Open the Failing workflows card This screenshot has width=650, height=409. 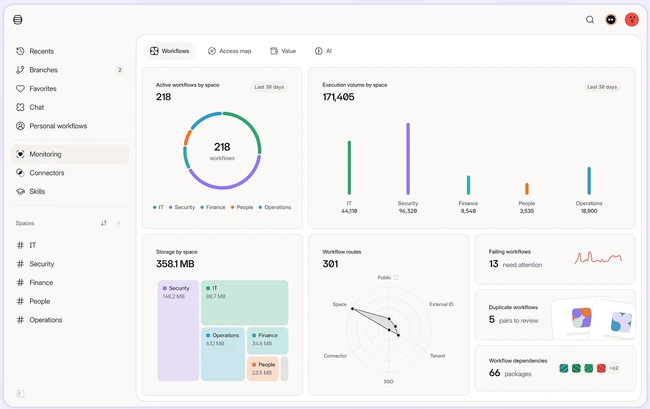[555, 259]
